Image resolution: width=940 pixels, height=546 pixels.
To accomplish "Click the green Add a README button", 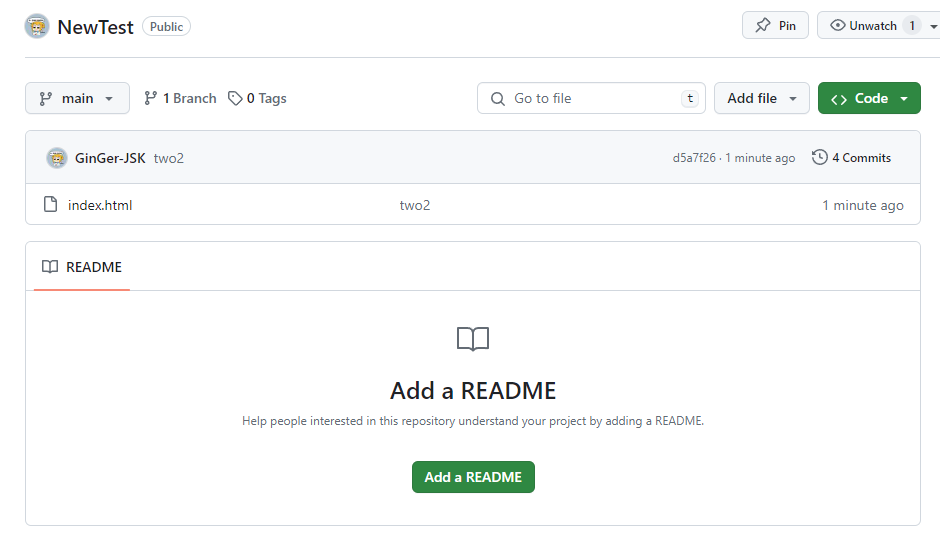I will pos(473,477).
